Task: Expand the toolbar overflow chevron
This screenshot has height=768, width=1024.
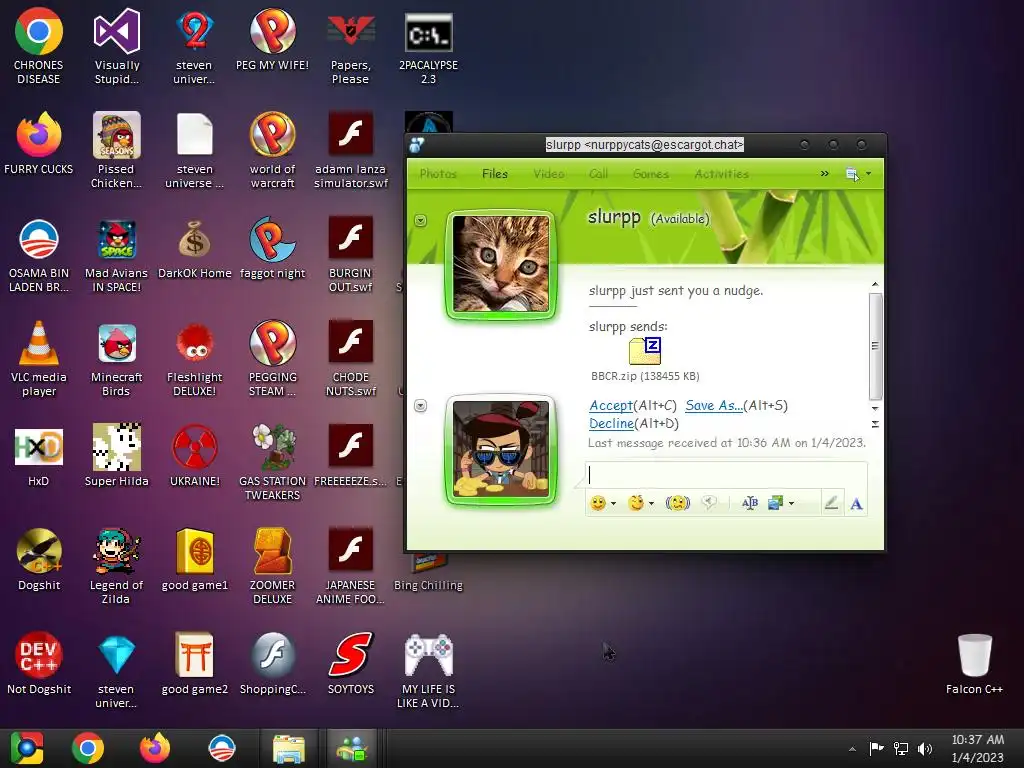Action: click(824, 174)
